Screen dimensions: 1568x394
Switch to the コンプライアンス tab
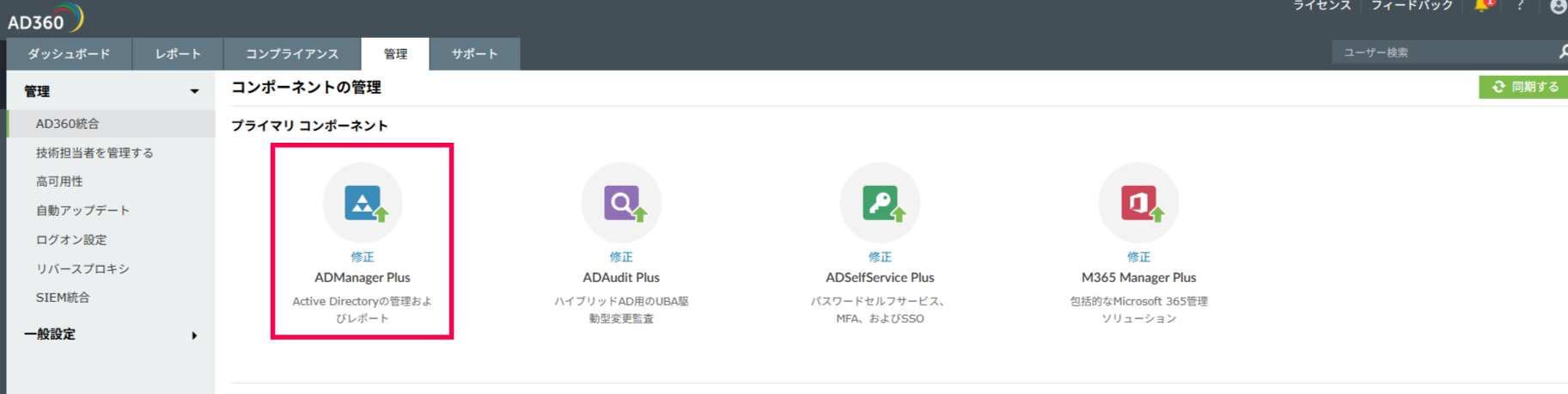(x=292, y=53)
